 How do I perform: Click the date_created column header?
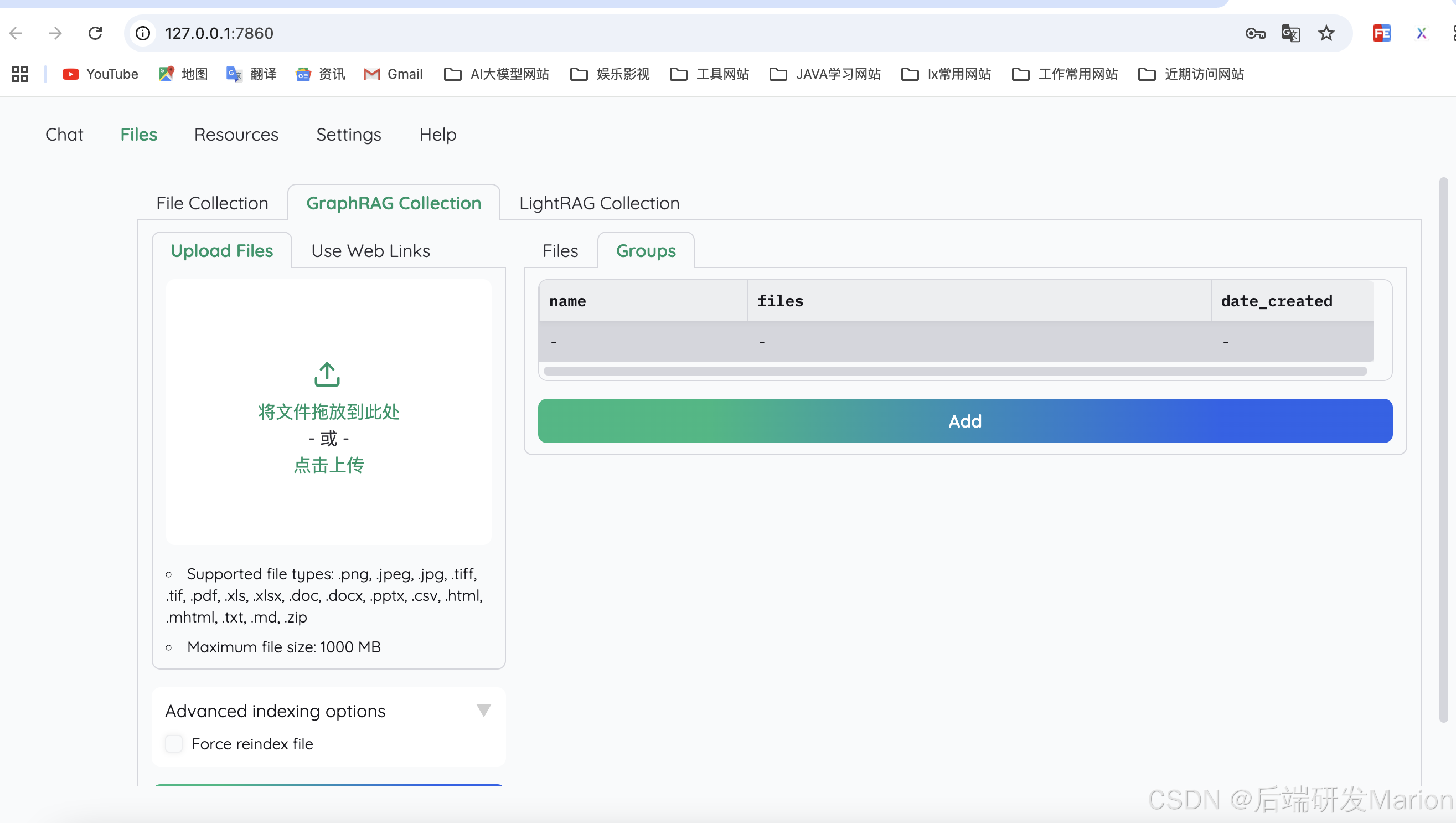click(1293, 301)
